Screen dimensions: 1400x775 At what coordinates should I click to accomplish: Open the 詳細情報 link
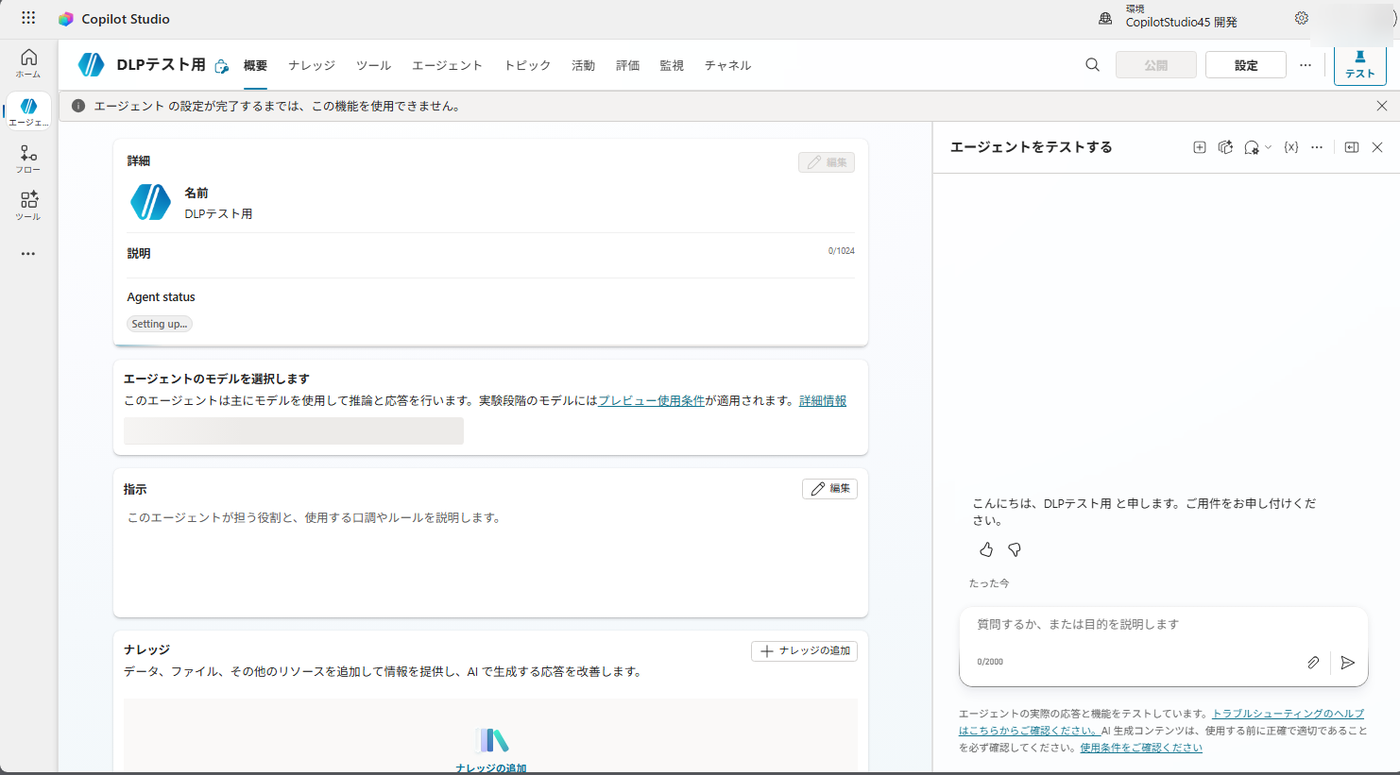(823, 401)
